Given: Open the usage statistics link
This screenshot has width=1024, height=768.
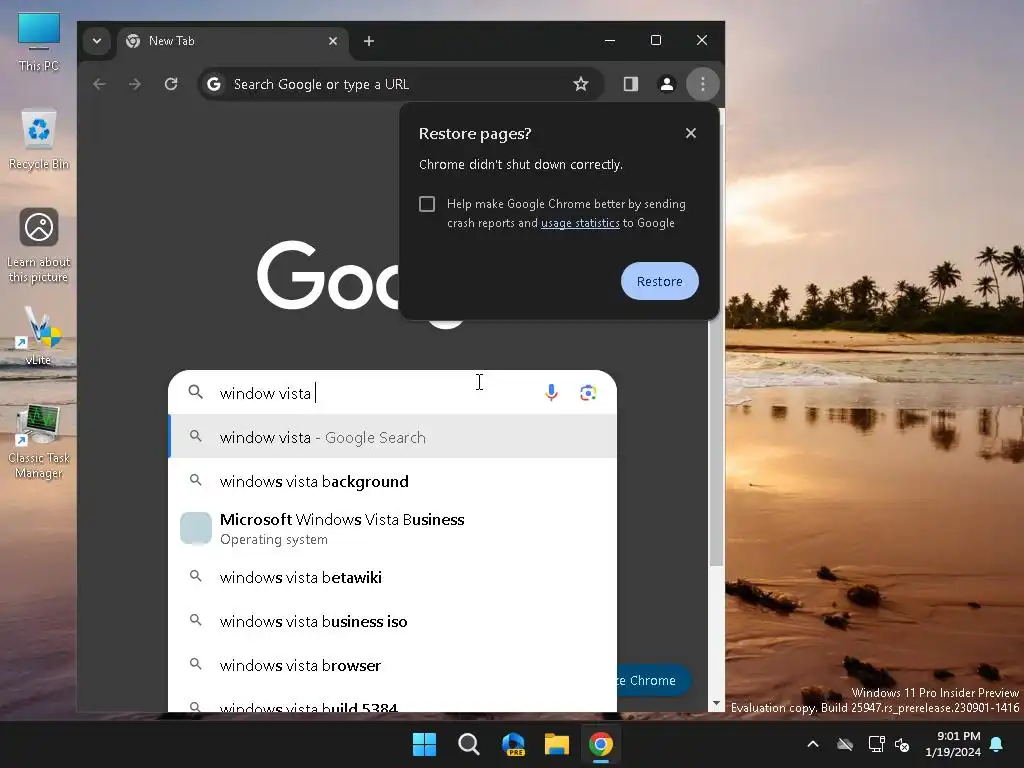Looking at the screenshot, I should pyautogui.click(x=580, y=223).
